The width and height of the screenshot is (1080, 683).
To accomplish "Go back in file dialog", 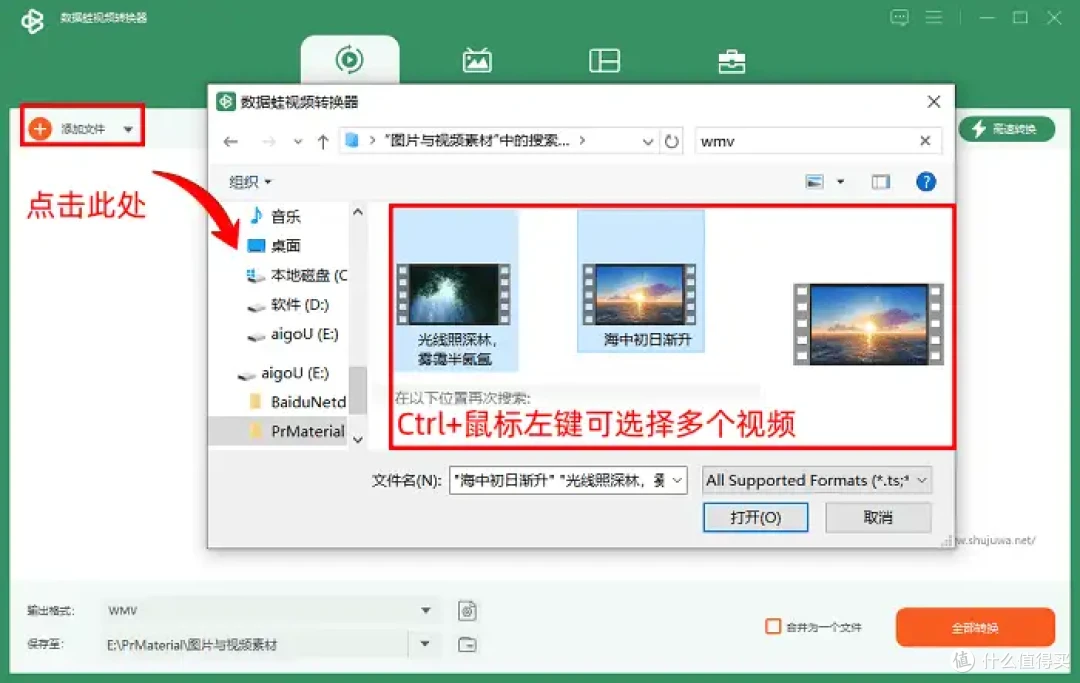I will coord(231,141).
